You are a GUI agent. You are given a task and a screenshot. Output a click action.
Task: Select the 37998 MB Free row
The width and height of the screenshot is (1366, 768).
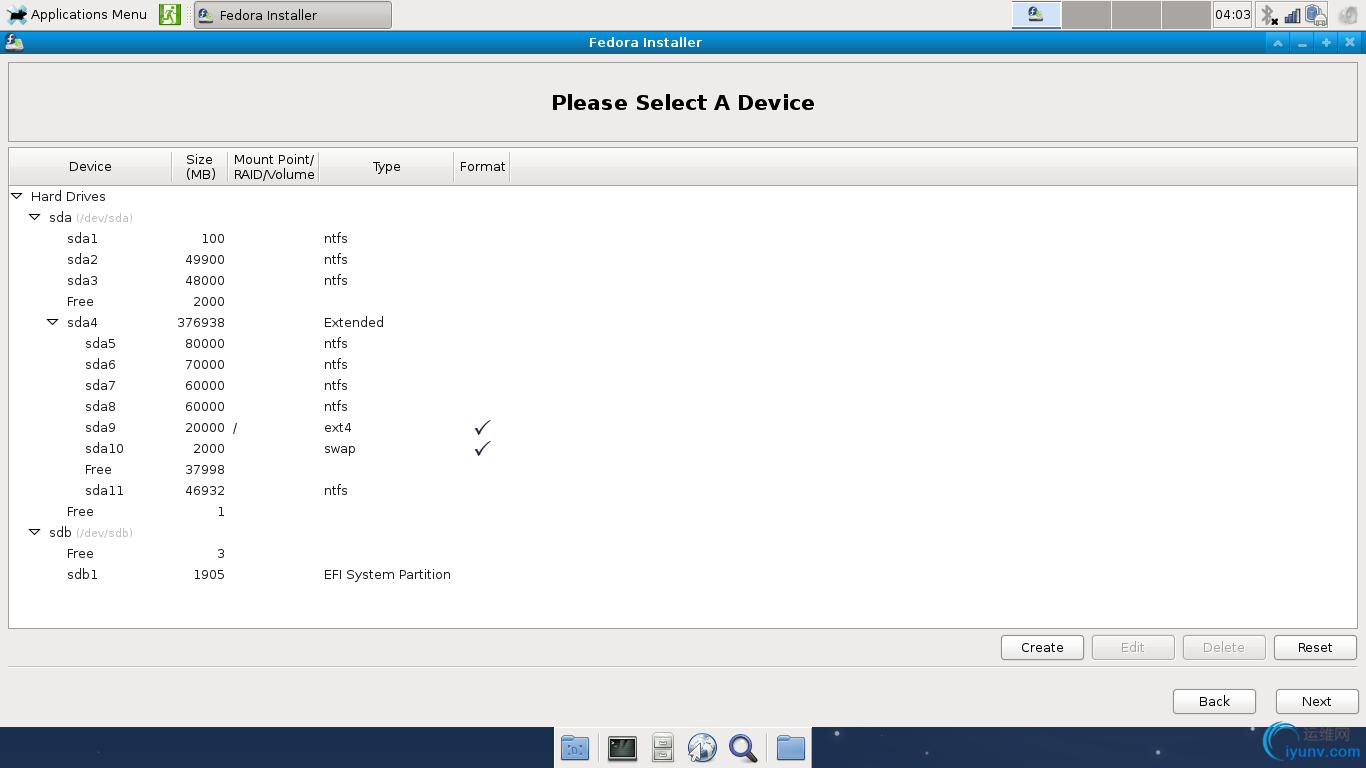pos(683,469)
